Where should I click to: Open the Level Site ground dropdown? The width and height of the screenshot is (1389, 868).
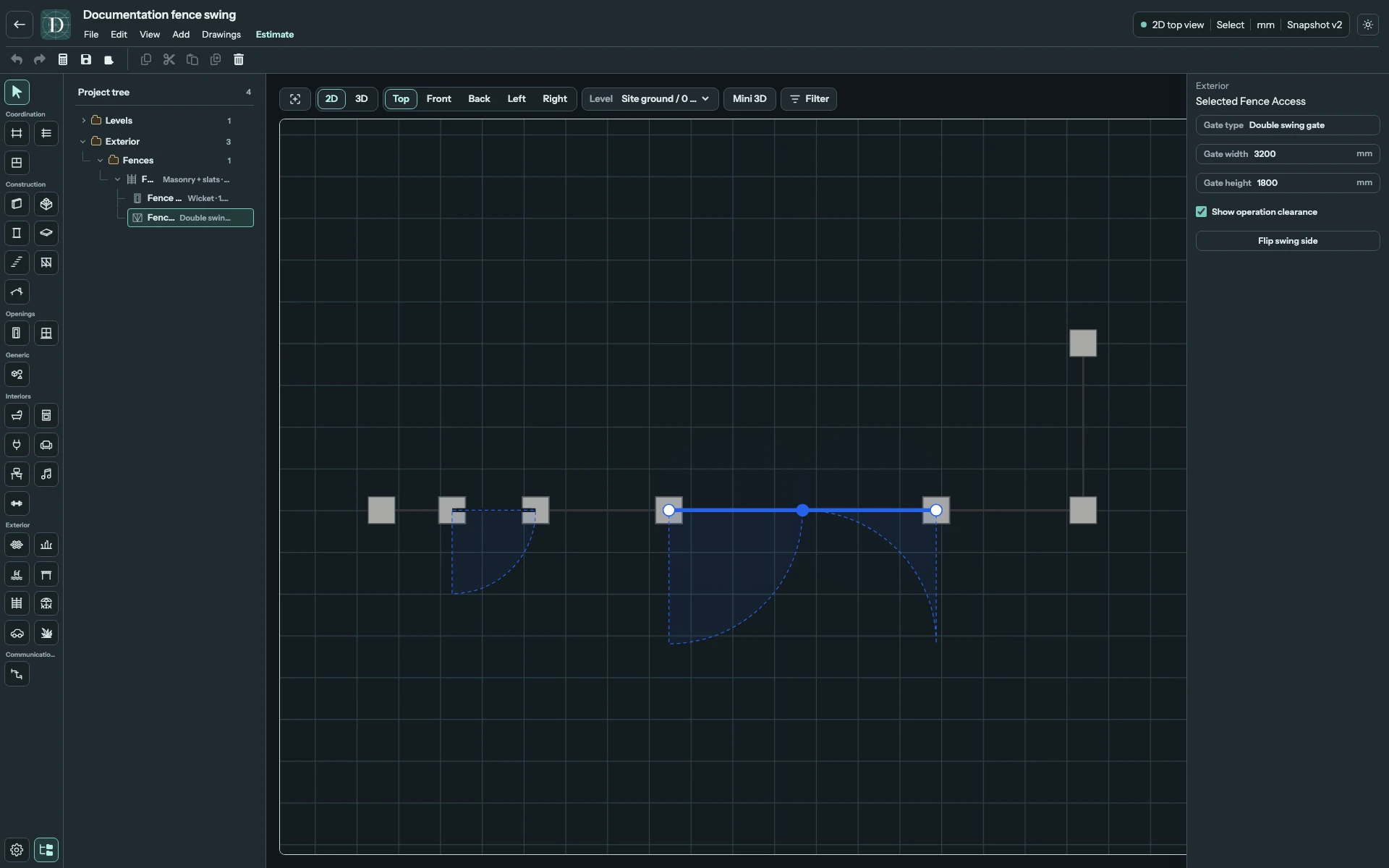coord(650,99)
